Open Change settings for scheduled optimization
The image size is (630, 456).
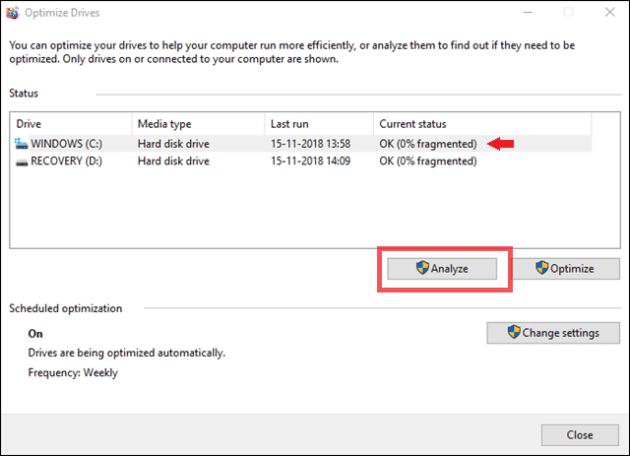click(x=553, y=333)
